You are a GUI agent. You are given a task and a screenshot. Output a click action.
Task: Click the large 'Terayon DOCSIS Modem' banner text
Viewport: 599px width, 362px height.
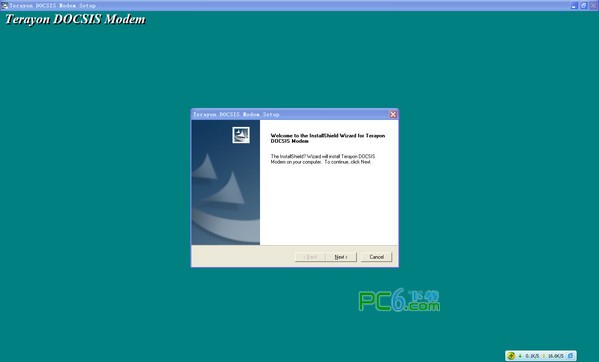point(75,19)
